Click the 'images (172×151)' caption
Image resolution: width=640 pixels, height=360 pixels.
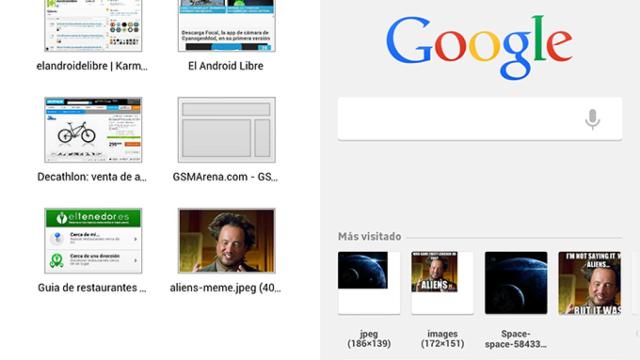(442, 339)
